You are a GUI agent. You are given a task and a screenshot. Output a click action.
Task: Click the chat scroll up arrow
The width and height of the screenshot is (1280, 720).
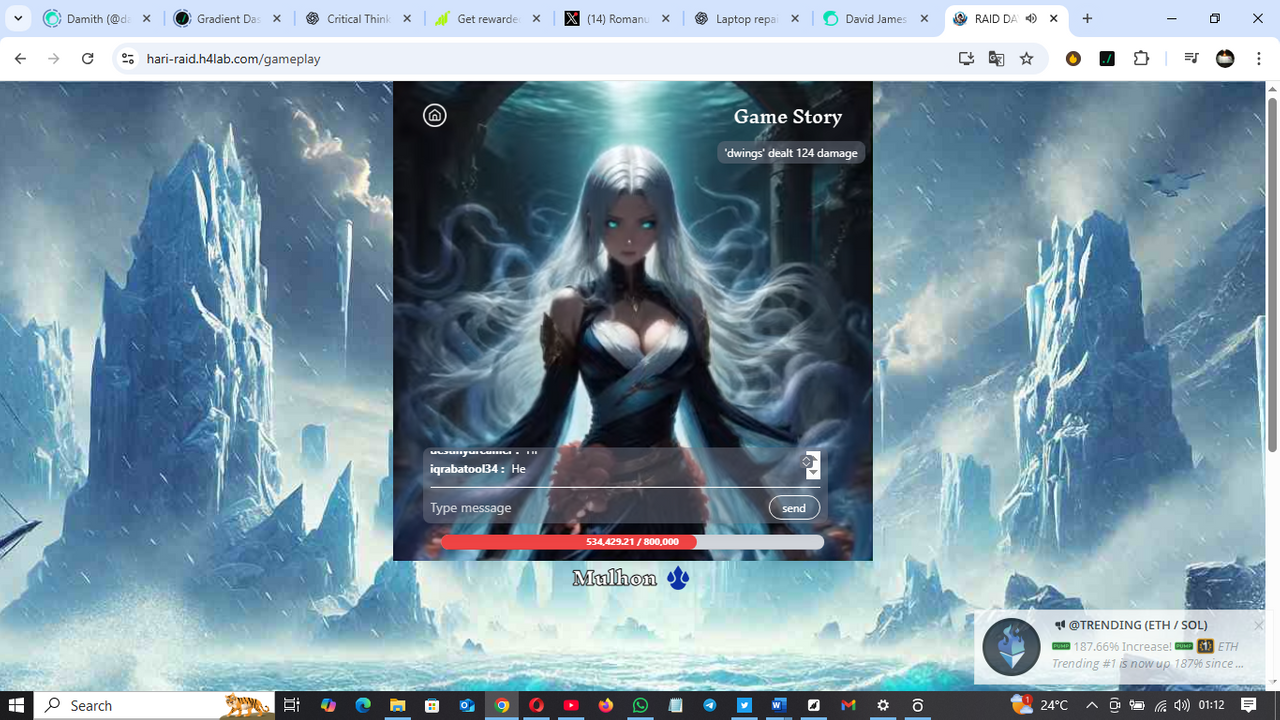pos(813,457)
